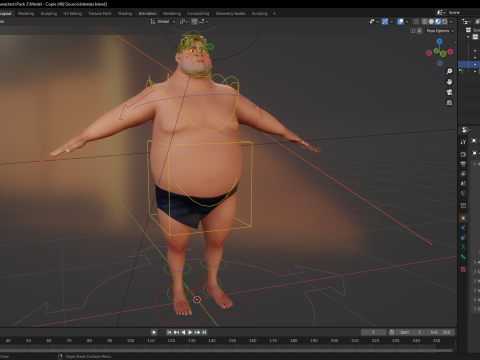Jump to previous keyframe
480x360 pixels.
pos(176,332)
